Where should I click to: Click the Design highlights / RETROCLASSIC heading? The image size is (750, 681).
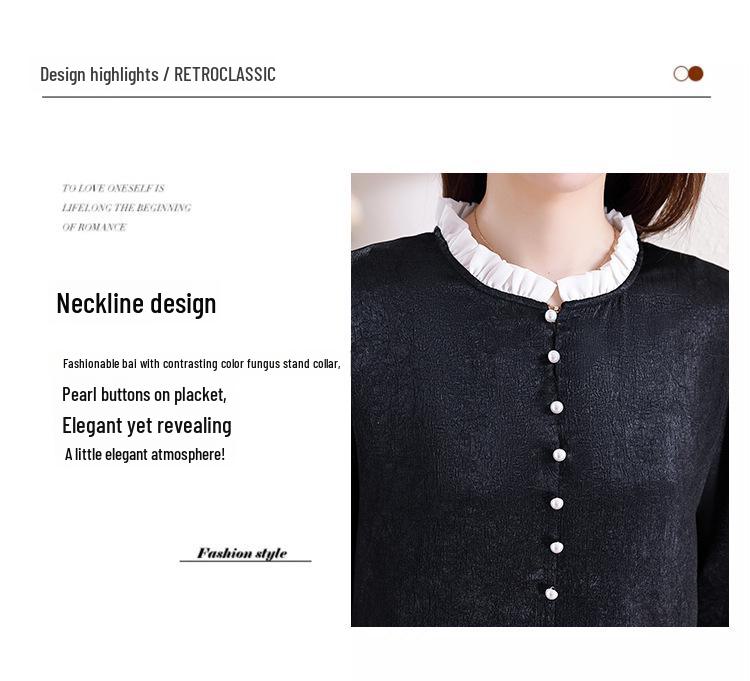point(158,74)
